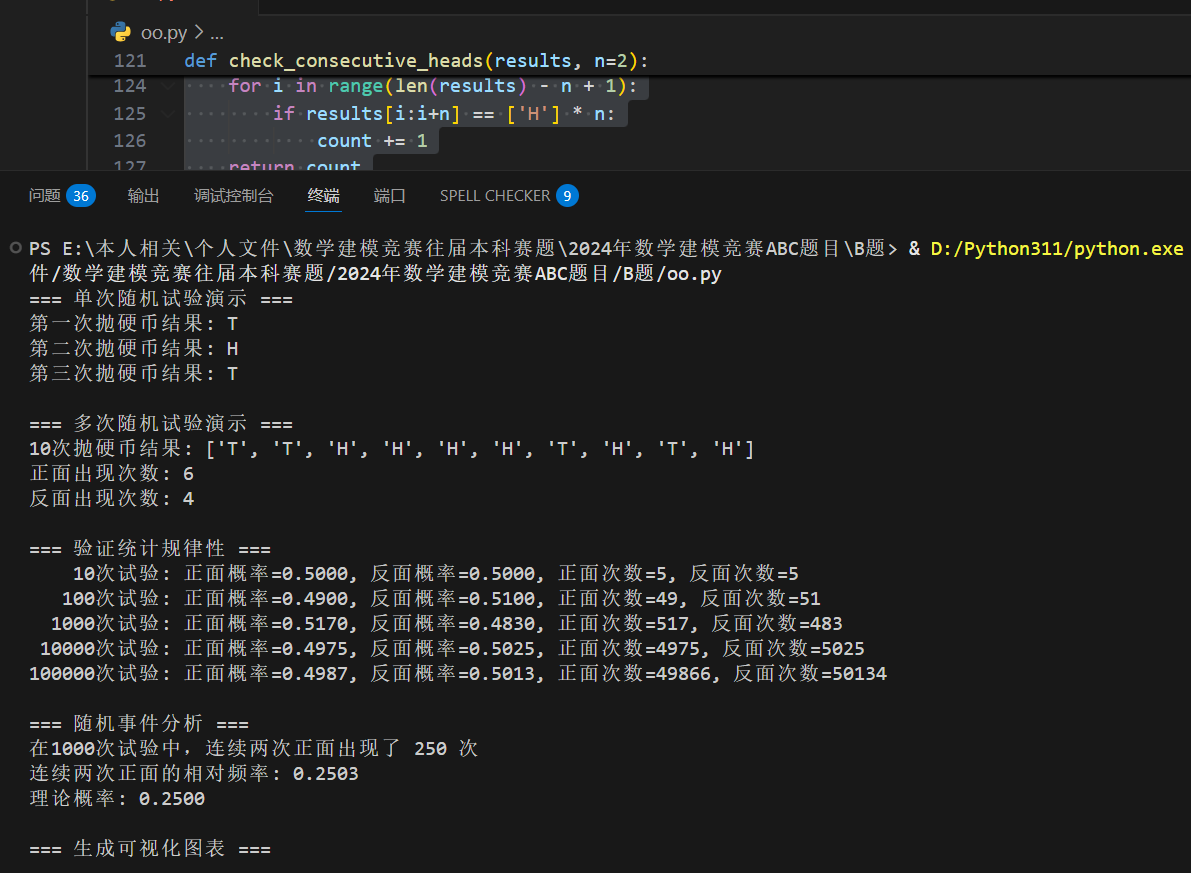The image size is (1191, 873).
Task: Click '反面出现次数: 4' line
Action: point(112,499)
